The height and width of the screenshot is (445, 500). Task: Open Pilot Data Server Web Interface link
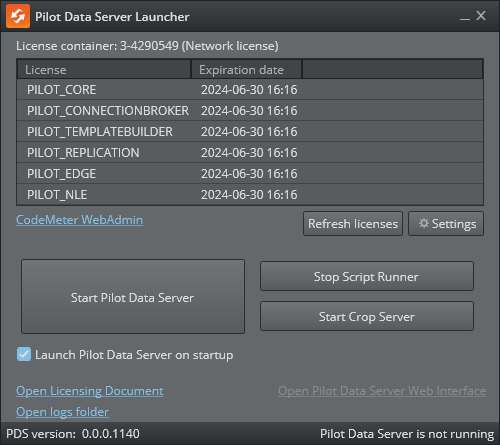382,391
